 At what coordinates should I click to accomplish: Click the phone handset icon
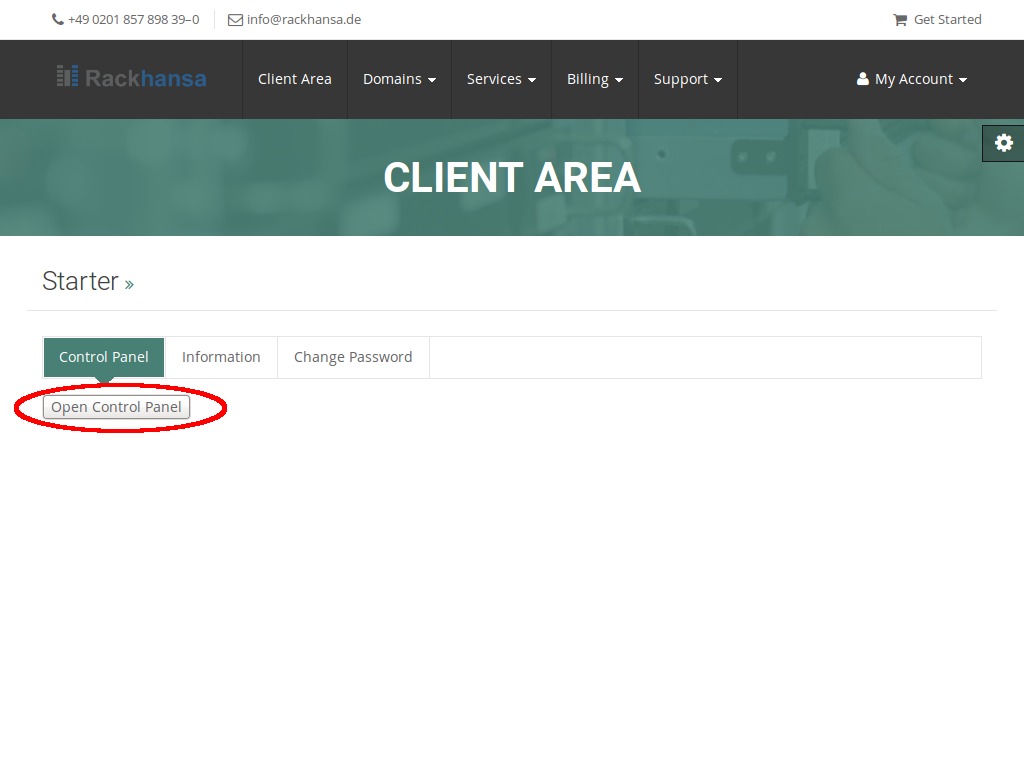click(57, 20)
